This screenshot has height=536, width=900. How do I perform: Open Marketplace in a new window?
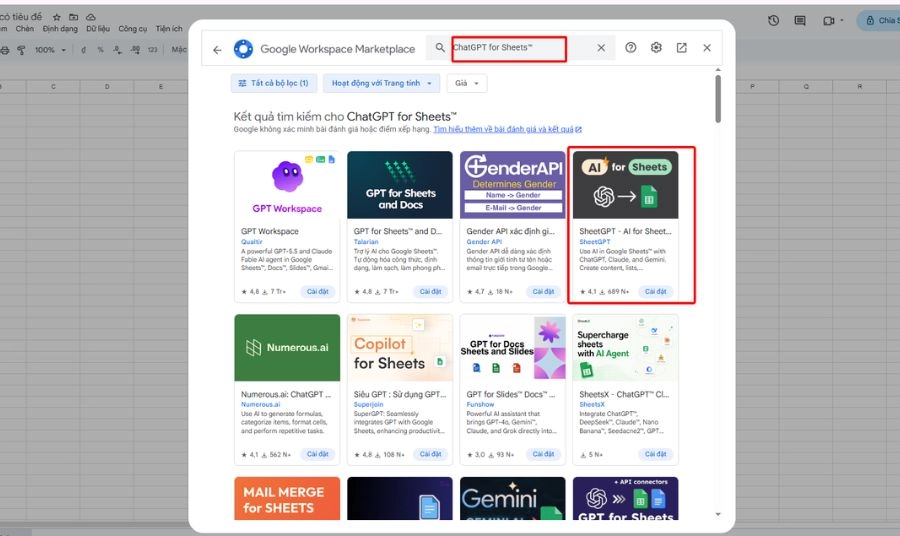point(681,48)
